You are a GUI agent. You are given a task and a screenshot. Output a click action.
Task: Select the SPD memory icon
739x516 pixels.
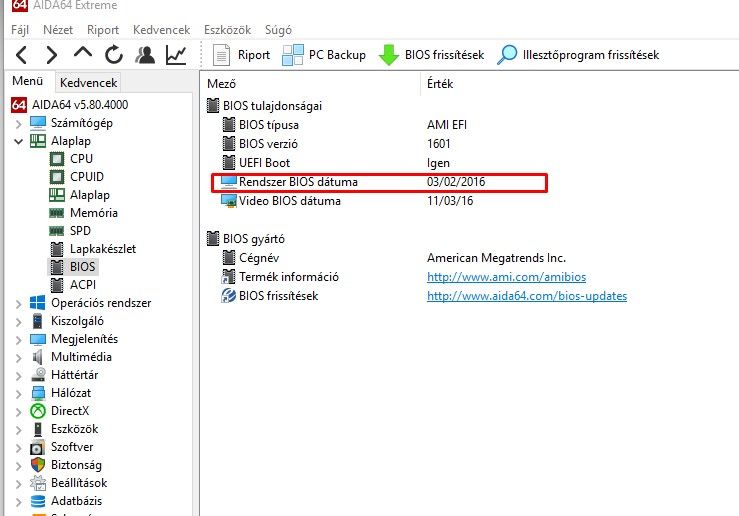tap(57, 231)
